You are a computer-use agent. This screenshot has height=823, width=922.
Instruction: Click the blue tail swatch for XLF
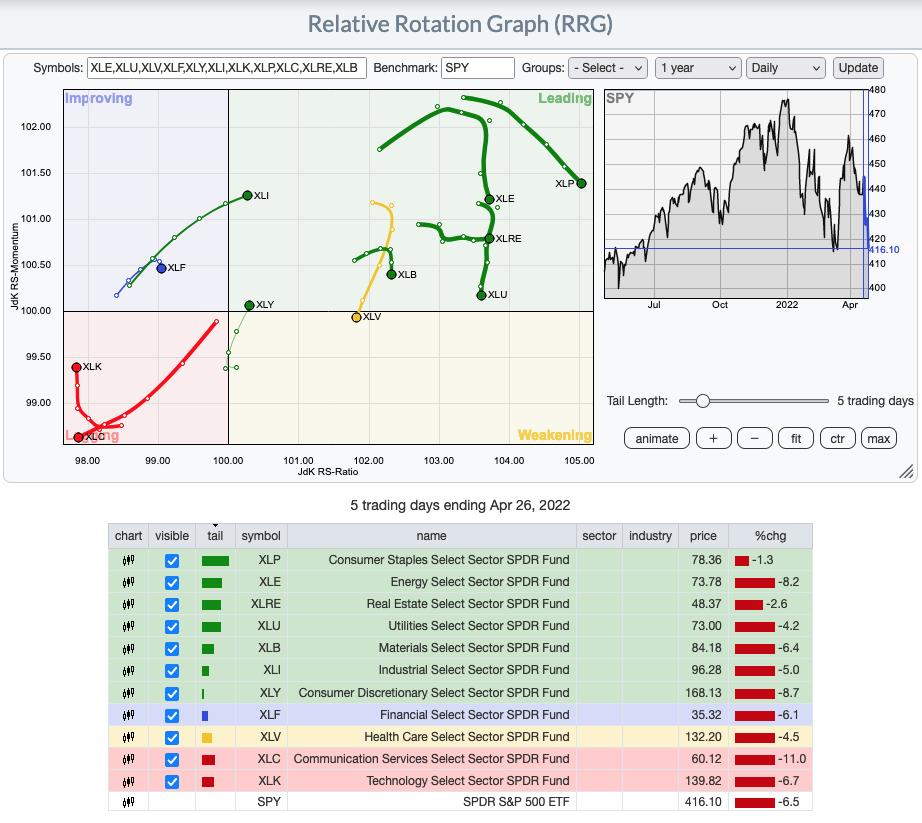coord(205,716)
